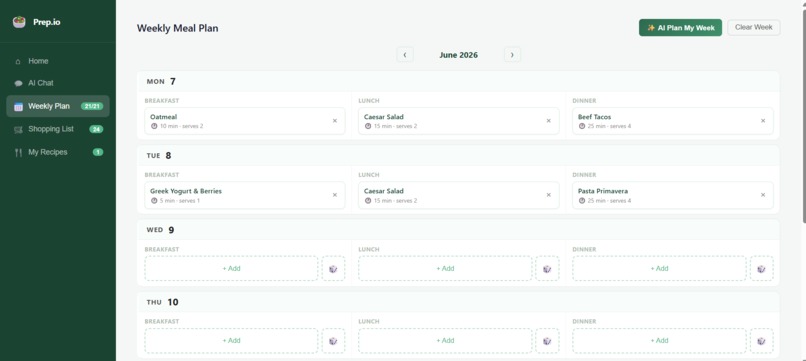This screenshot has width=806, height=361.
Task: Click the June 2026 month label
Action: click(x=459, y=55)
